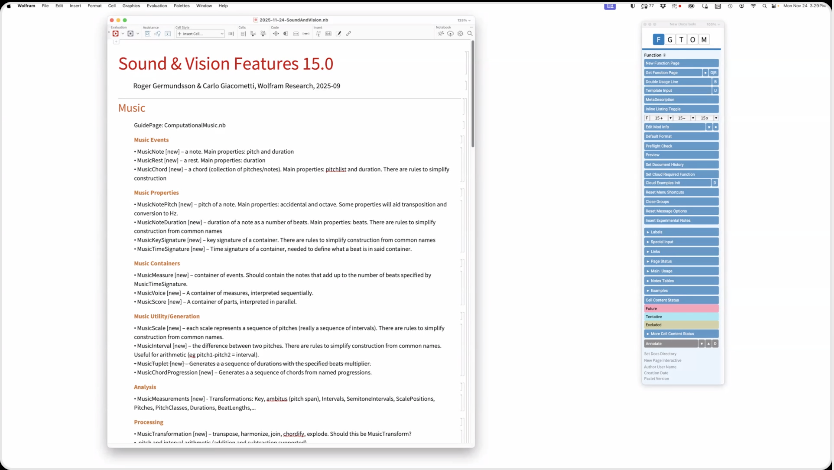
Task: Click the Preflight Check button
Action: tap(680, 146)
